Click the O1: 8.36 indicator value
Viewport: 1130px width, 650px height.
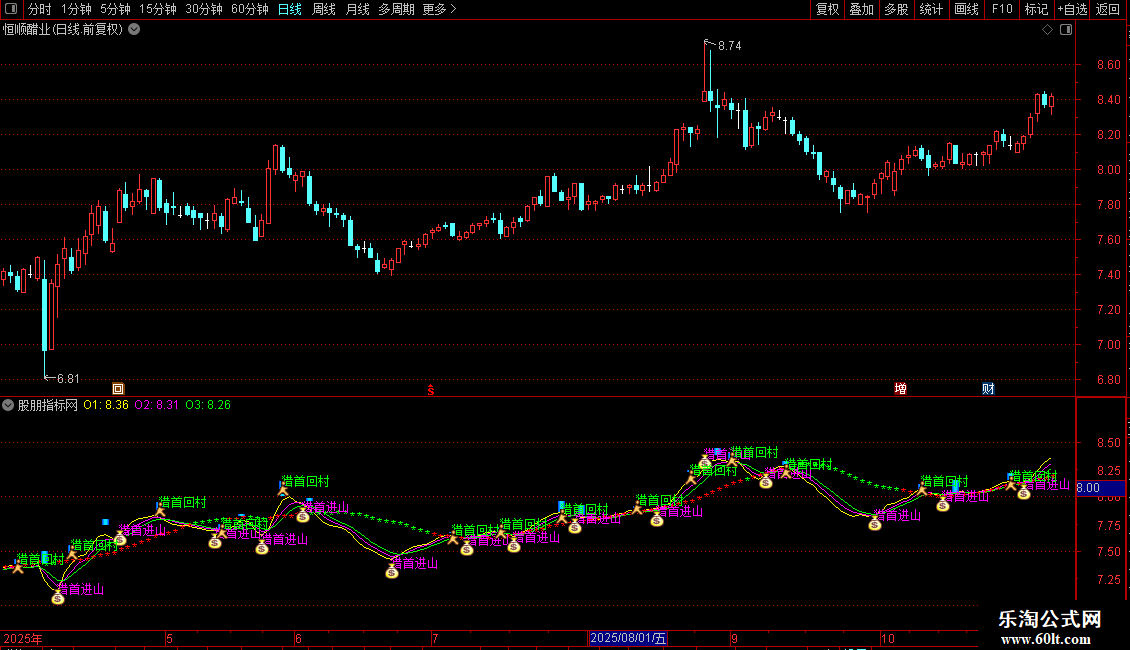click(106, 405)
